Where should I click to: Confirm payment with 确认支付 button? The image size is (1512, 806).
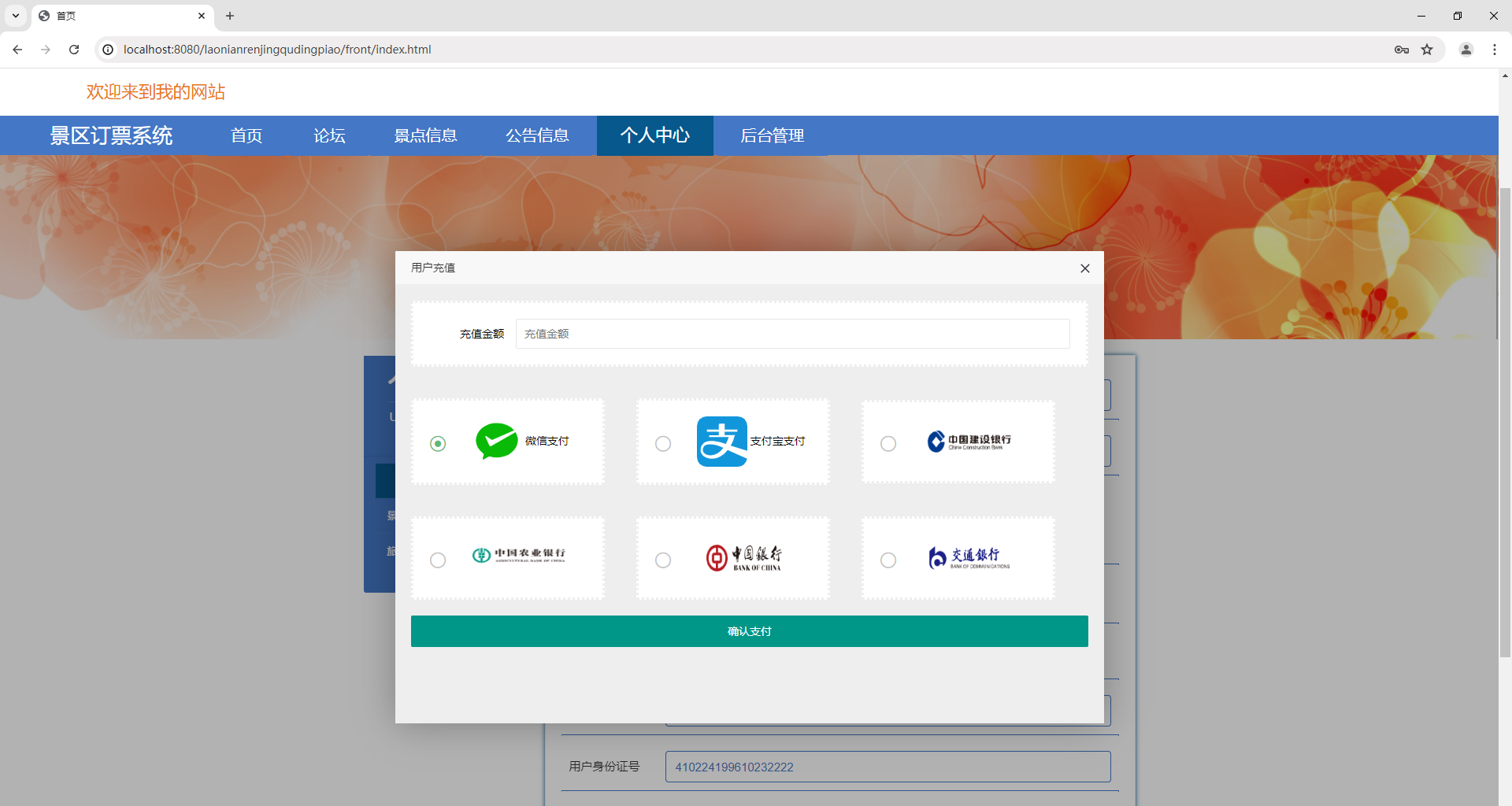750,631
